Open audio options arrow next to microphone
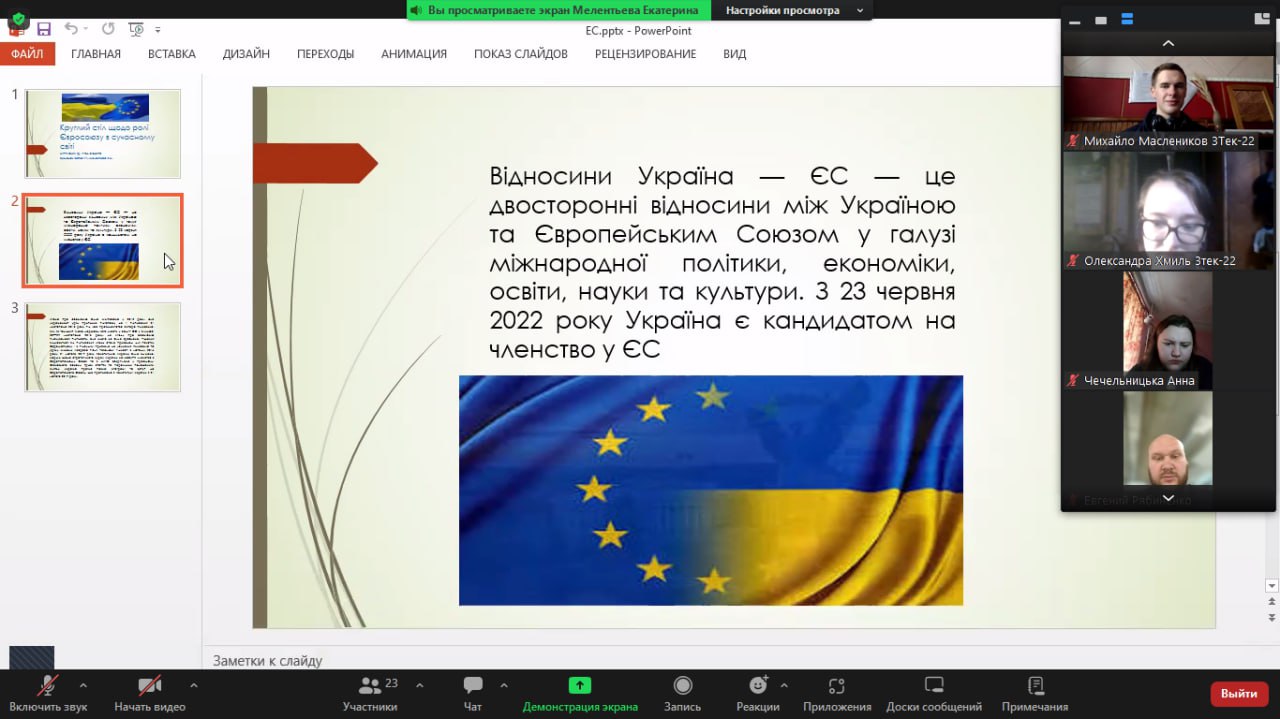1280x719 pixels. click(x=83, y=686)
